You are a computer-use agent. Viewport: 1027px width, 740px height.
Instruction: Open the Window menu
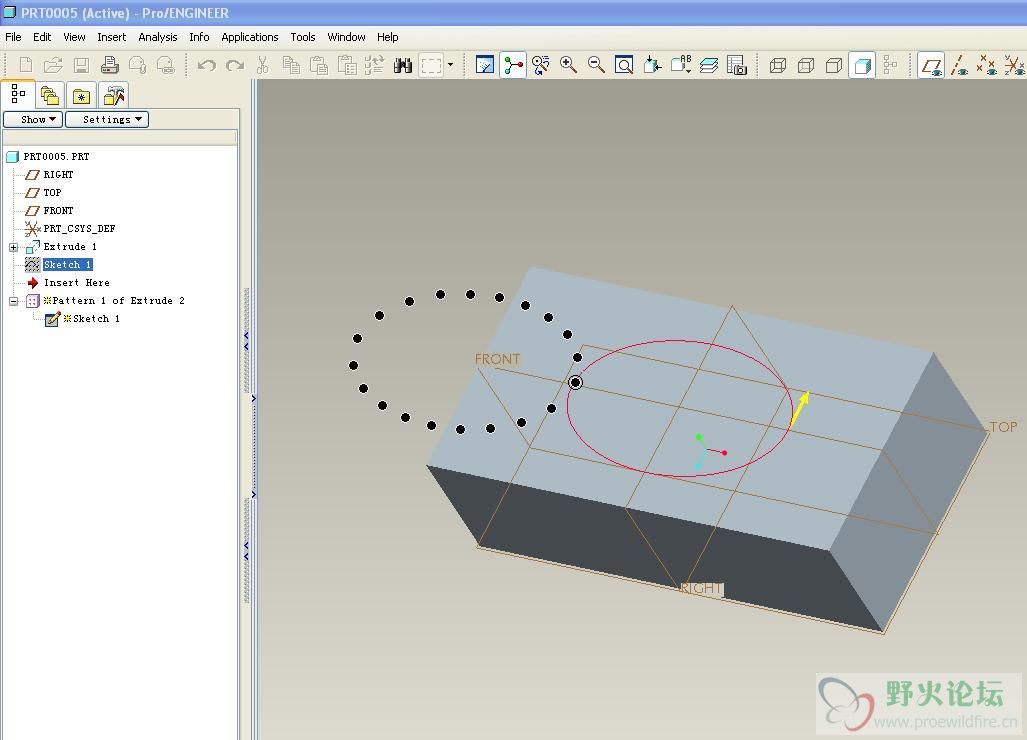346,37
